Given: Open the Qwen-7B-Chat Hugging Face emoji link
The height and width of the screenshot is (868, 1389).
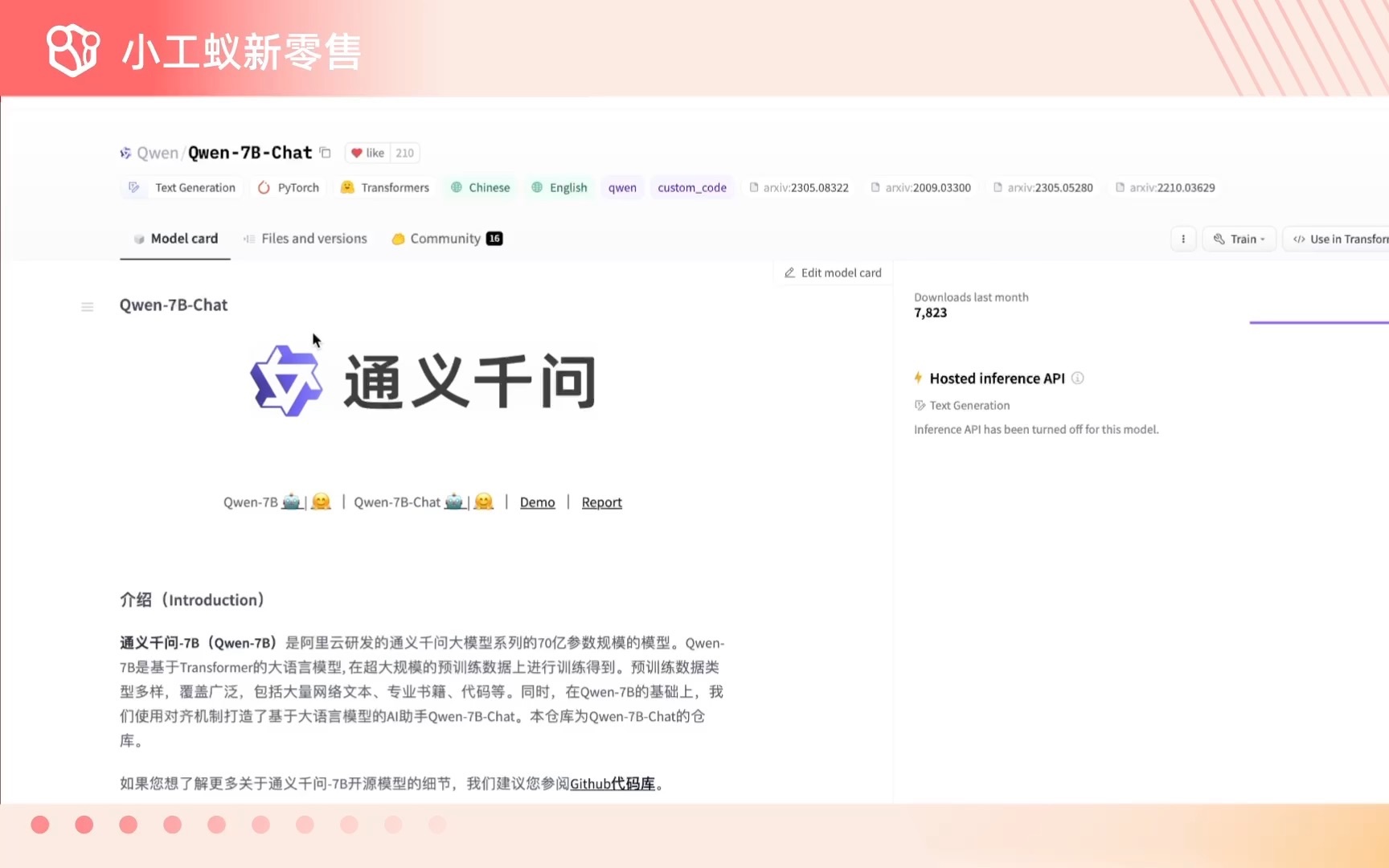Looking at the screenshot, I should coord(483,502).
